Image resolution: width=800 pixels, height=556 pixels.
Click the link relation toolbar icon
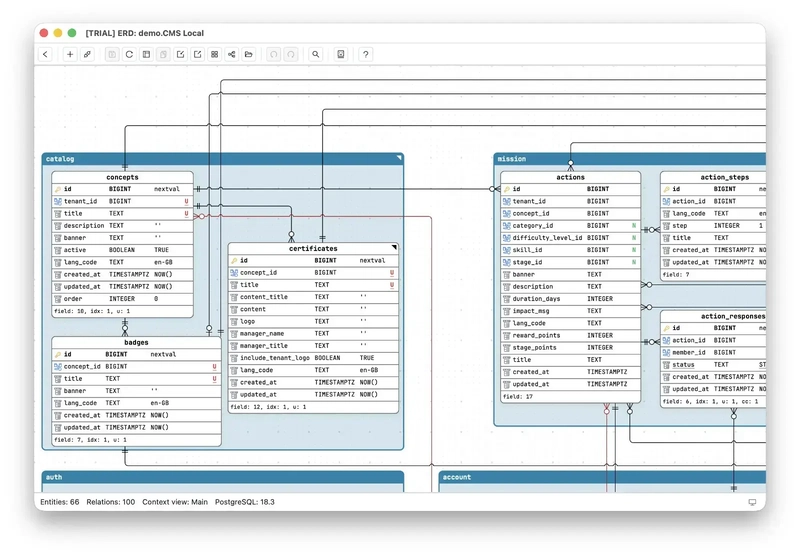pyautogui.click(x=87, y=54)
